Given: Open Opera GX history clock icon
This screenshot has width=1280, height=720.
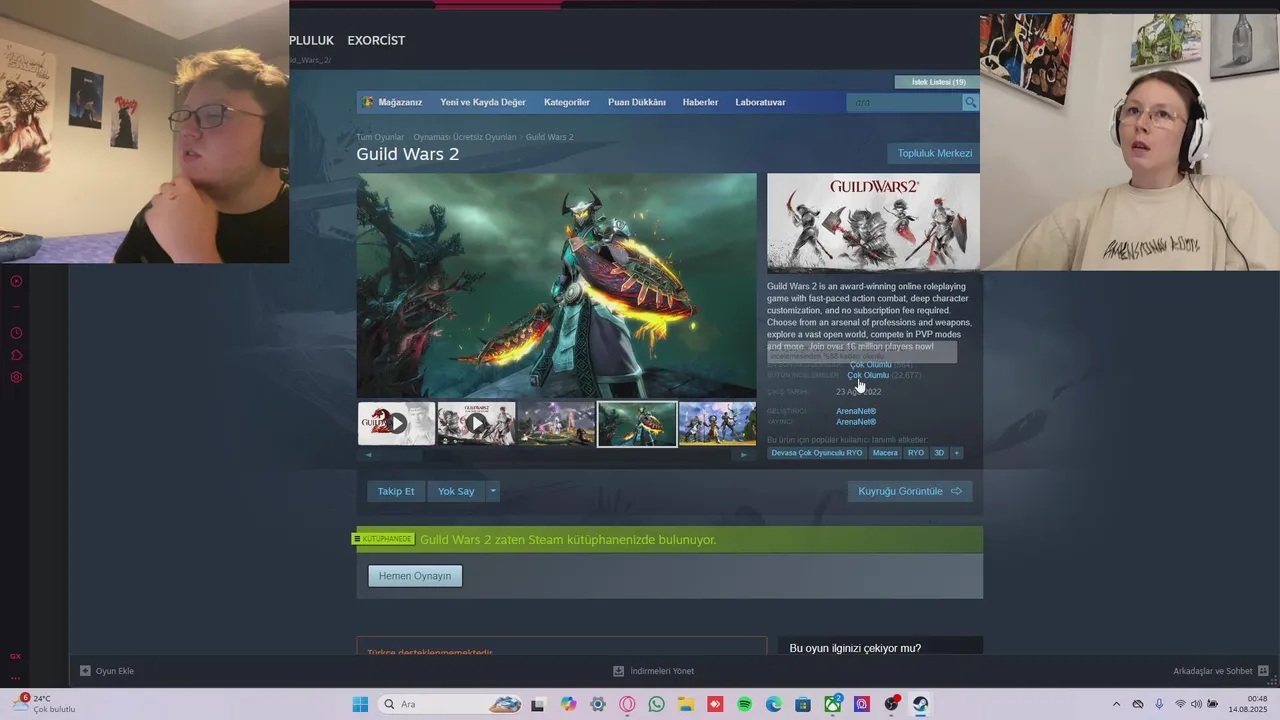Looking at the screenshot, I should tap(16, 333).
